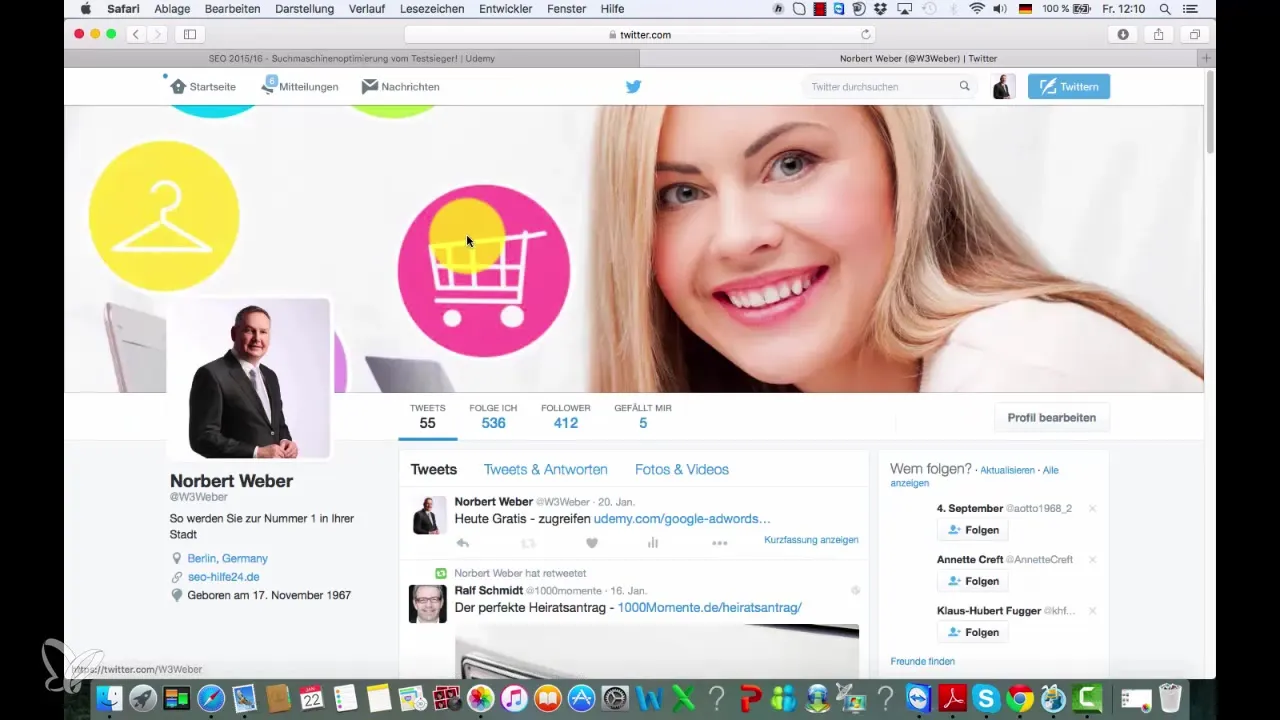Open the Dropbox menu bar icon
This screenshot has width=1280, height=720.
pyautogui.click(x=878, y=9)
